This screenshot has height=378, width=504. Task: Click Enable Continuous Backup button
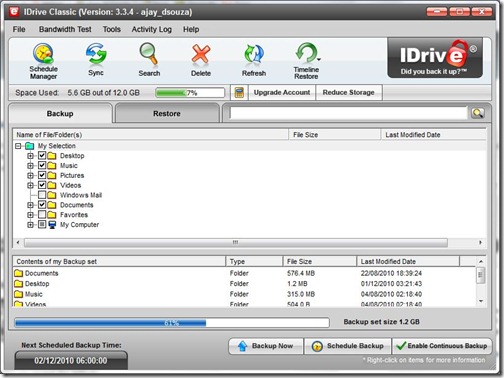tap(442, 346)
